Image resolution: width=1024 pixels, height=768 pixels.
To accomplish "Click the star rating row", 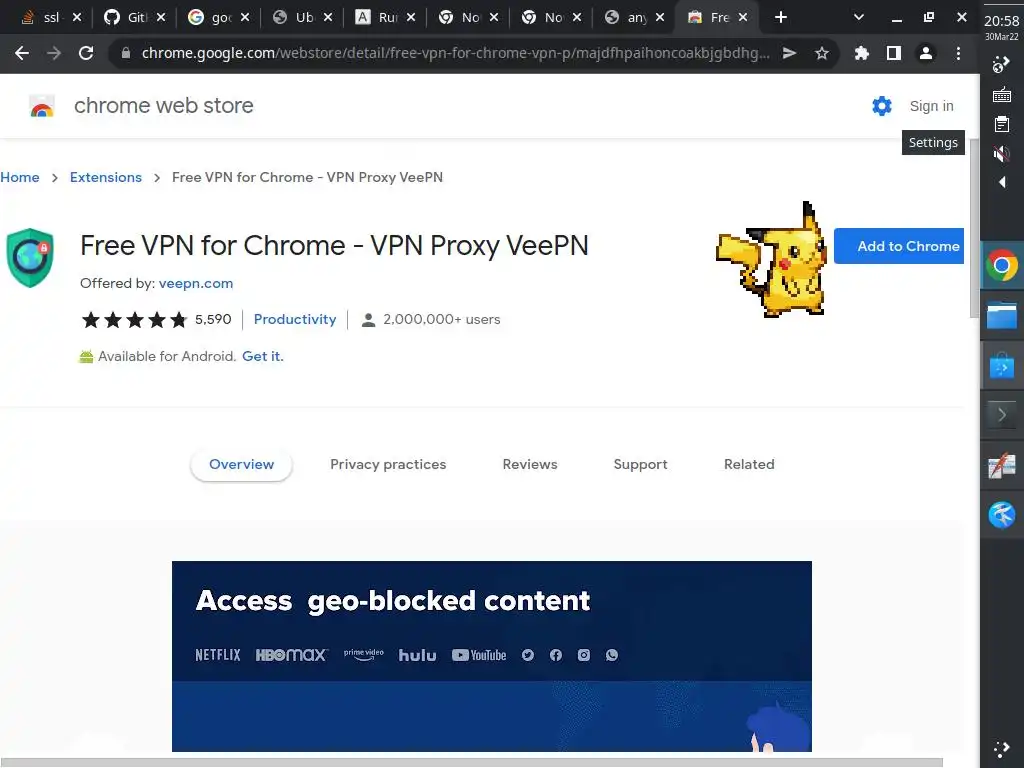I will click(x=135, y=319).
